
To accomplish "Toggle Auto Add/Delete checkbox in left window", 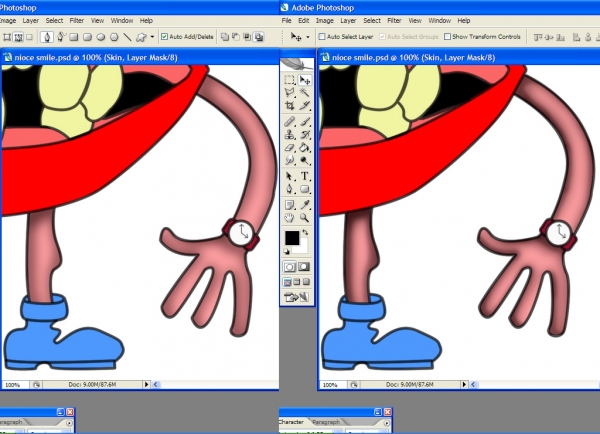I will (165, 36).
